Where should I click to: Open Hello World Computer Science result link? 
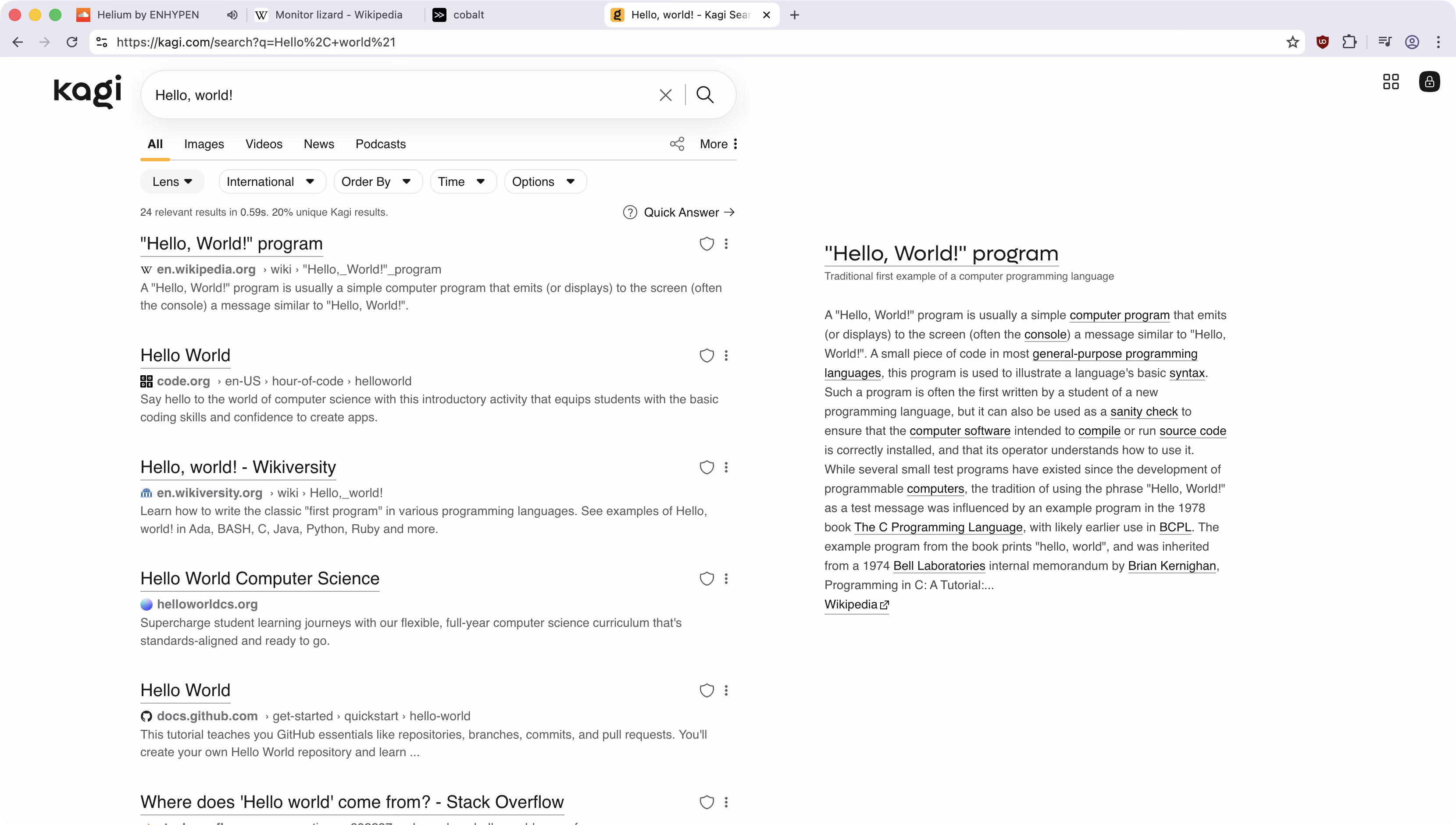(260, 579)
